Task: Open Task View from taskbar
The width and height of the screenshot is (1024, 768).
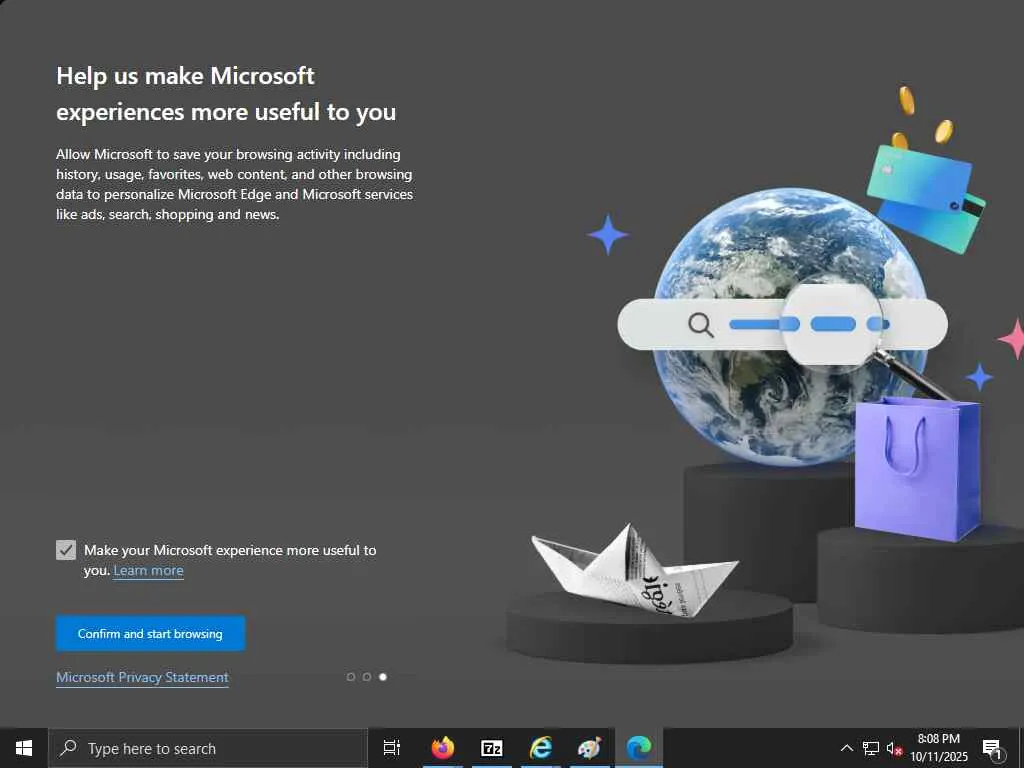Action: (x=392, y=748)
